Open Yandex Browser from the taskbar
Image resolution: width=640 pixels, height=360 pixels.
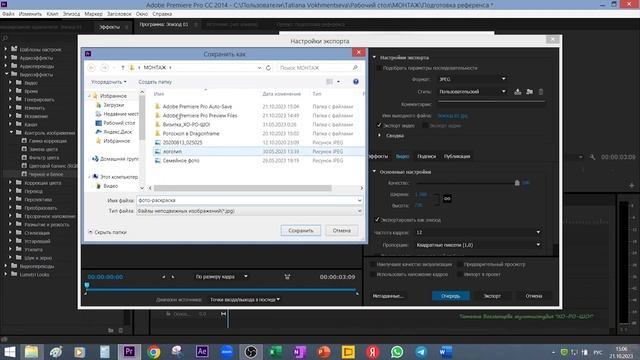click(x=372, y=351)
